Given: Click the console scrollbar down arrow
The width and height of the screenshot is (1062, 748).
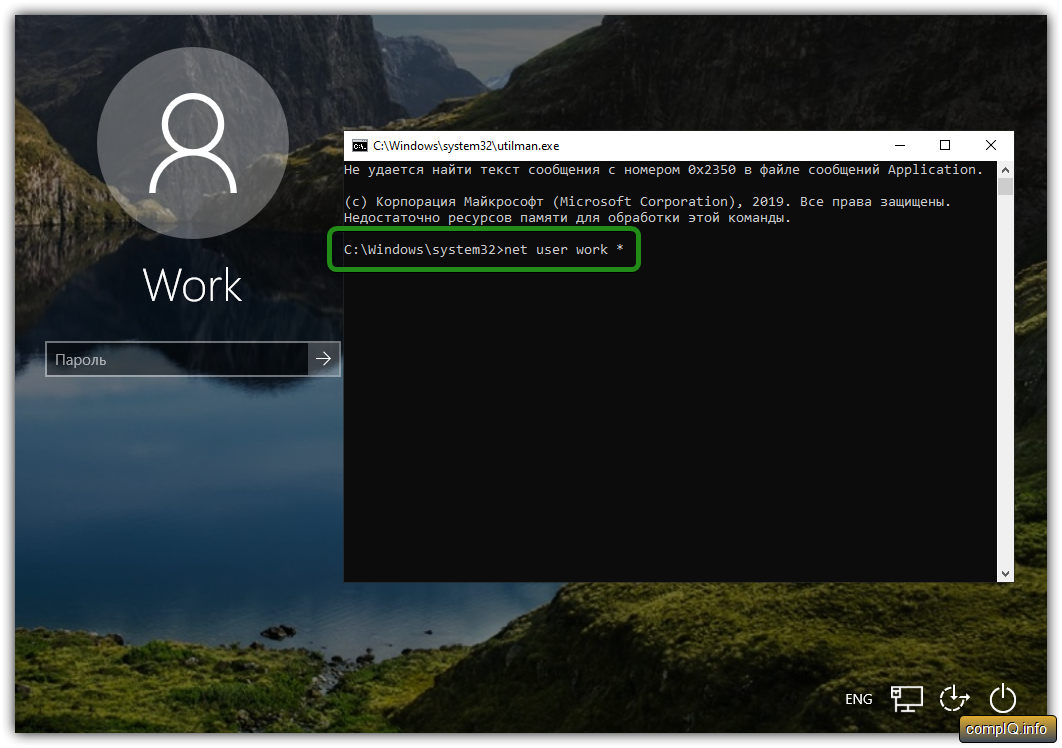Looking at the screenshot, I should (x=1005, y=573).
